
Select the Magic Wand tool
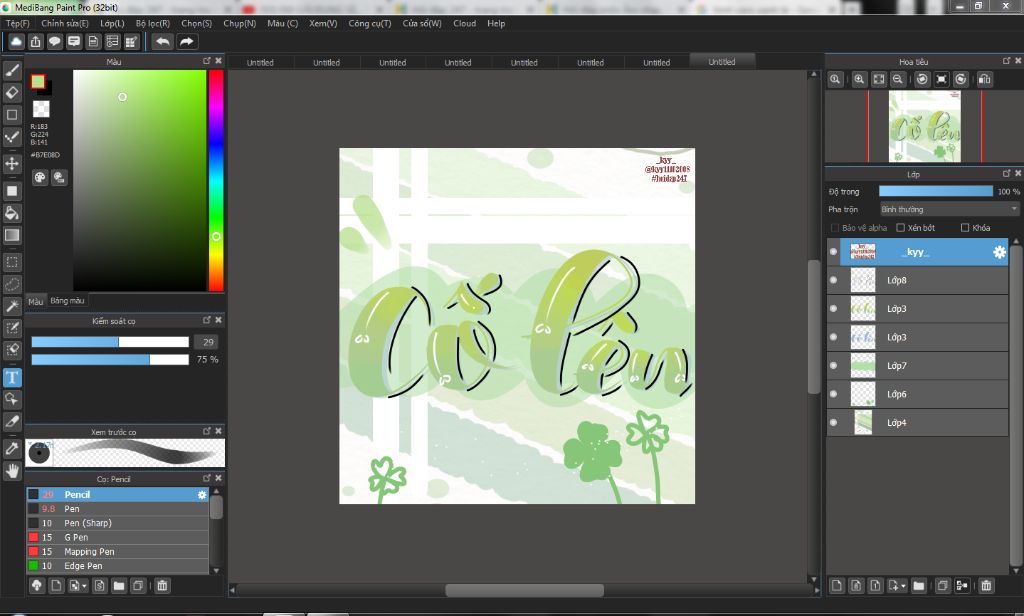(12, 306)
